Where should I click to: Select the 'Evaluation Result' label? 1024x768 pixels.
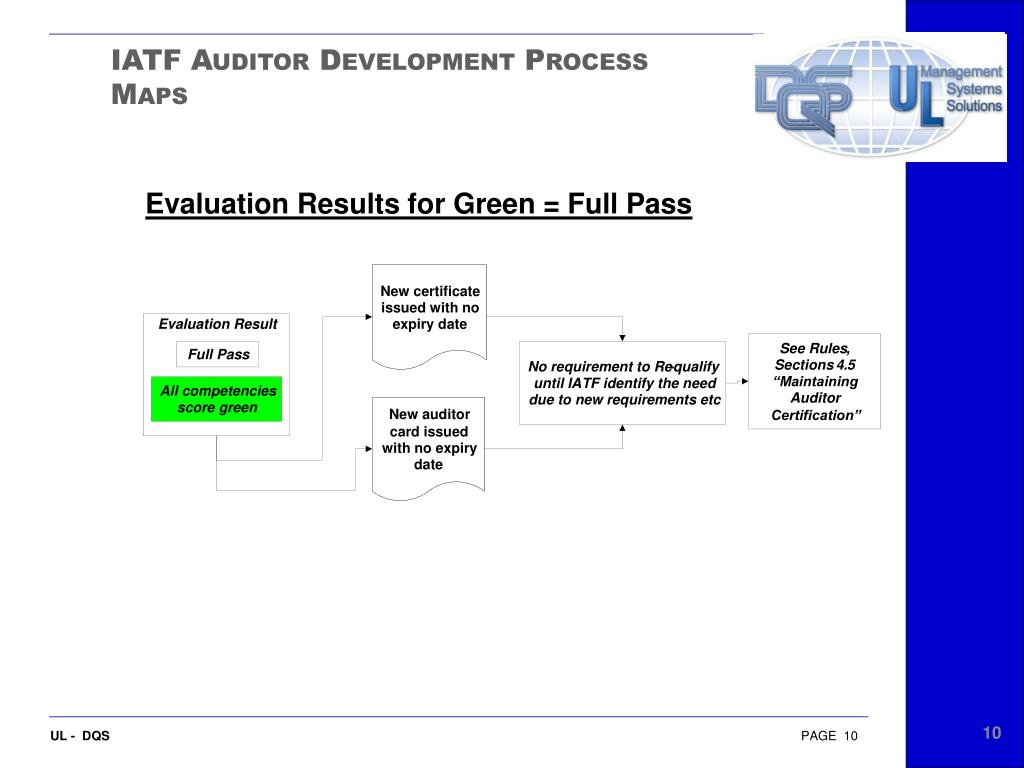coord(217,324)
